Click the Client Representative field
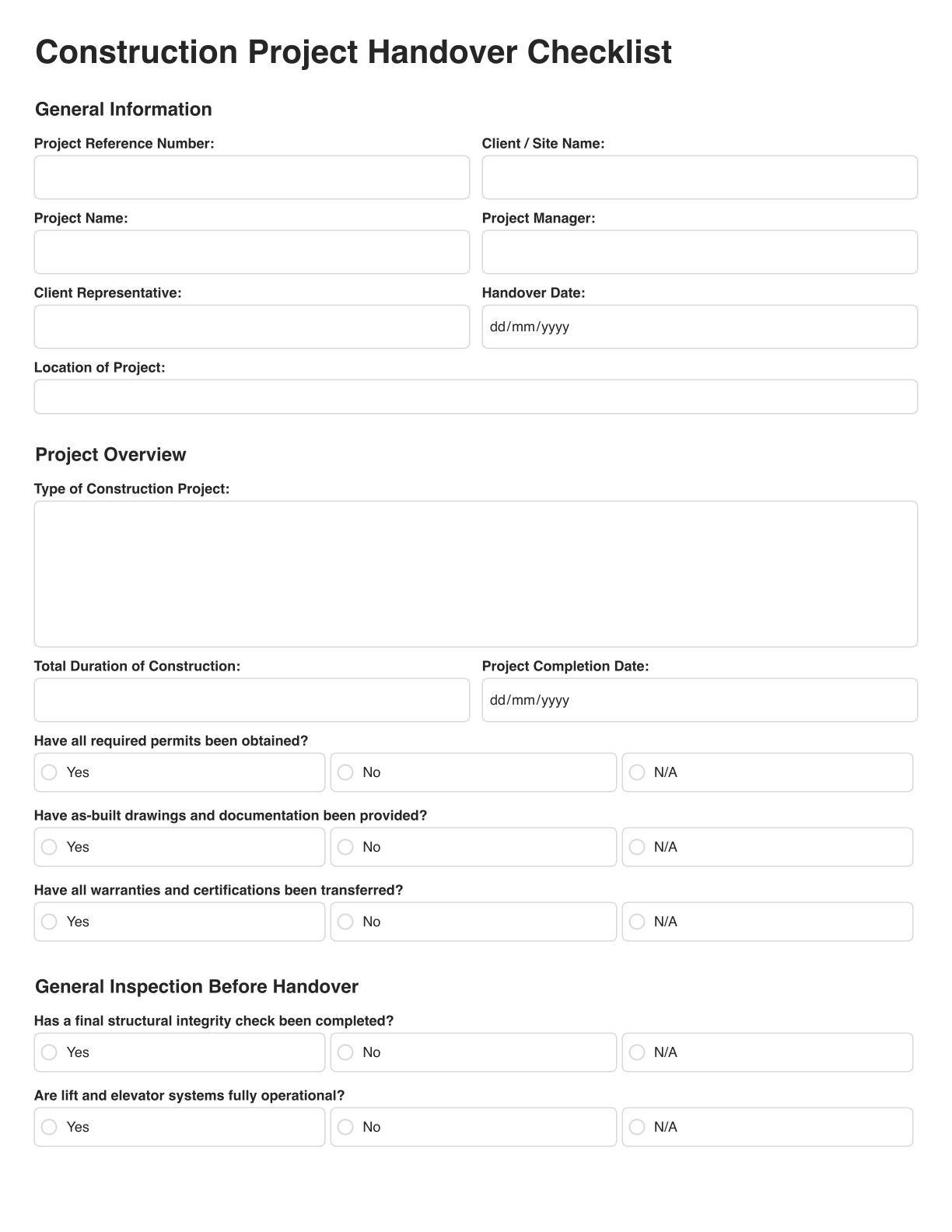Image resolution: width=952 pixels, height=1232 pixels. [252, 327]
